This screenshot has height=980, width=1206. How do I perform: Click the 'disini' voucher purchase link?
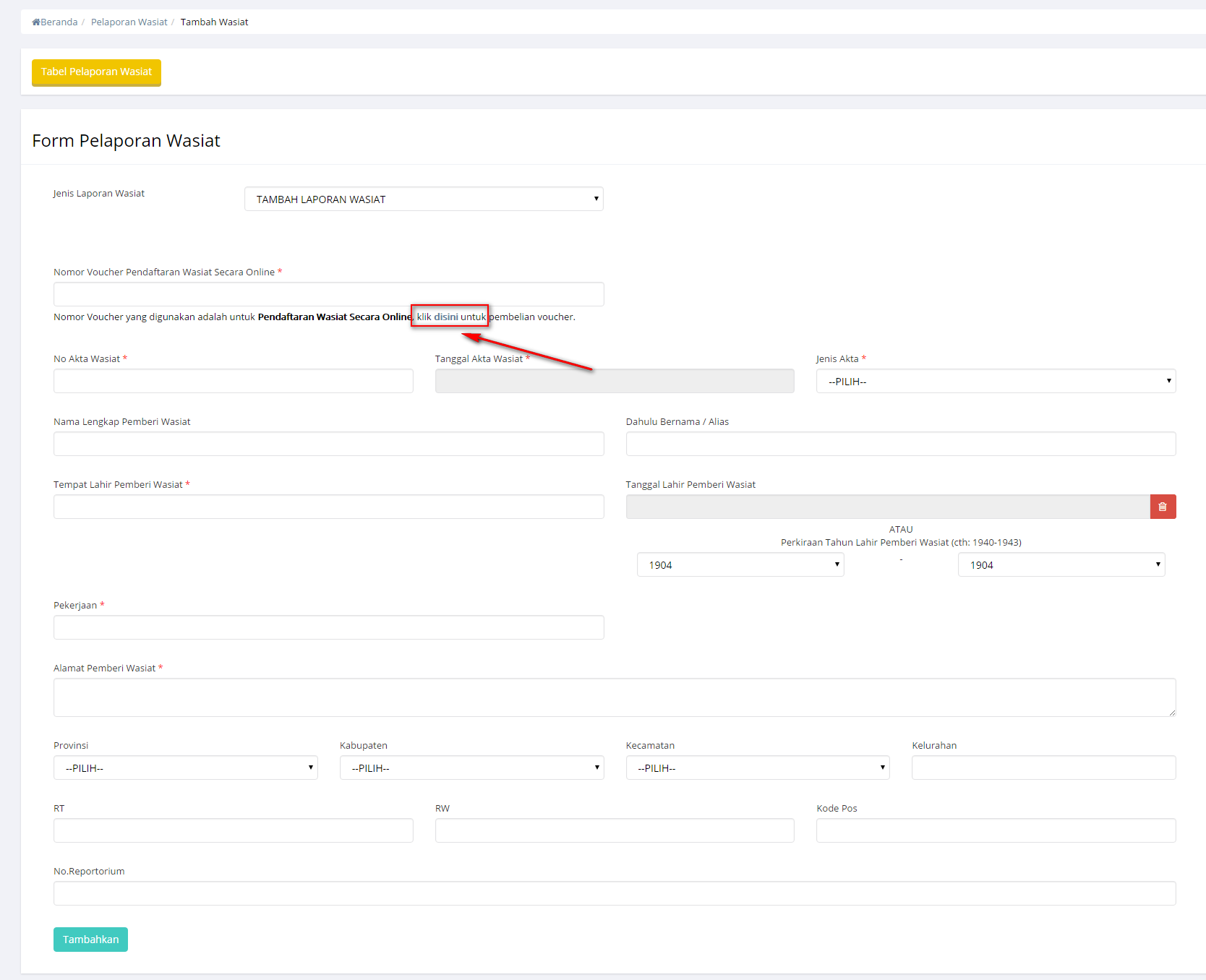445,317
